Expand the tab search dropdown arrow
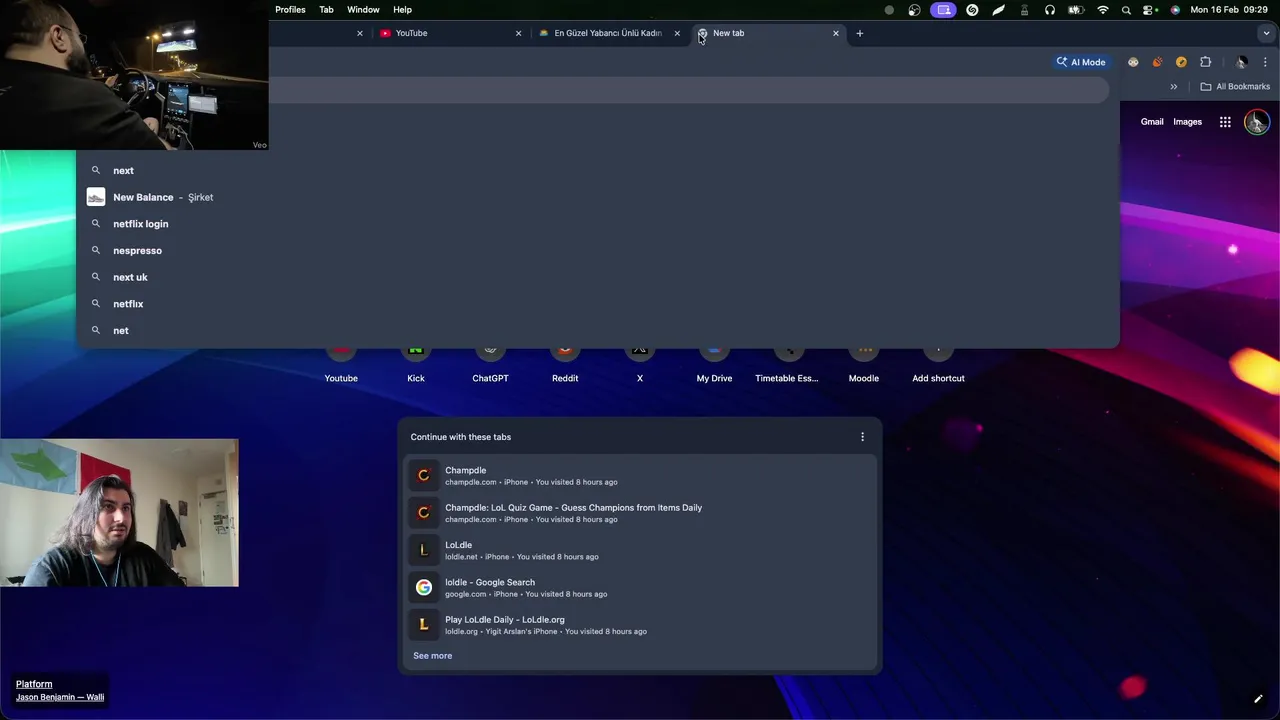Screen dimensions: 1280x720 [1266, 33]
